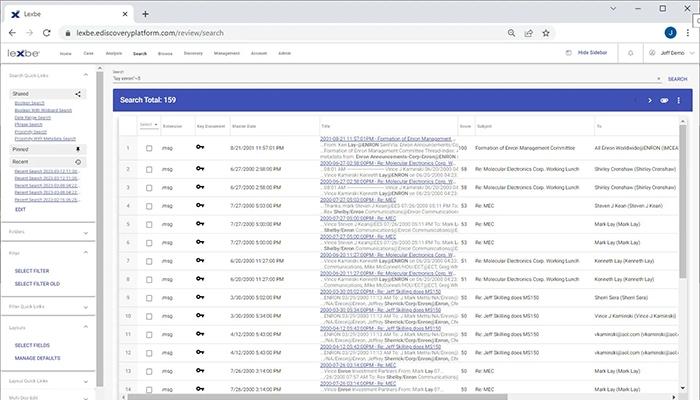
Task: Open the Discovery menu
Action: click(193, 54)
